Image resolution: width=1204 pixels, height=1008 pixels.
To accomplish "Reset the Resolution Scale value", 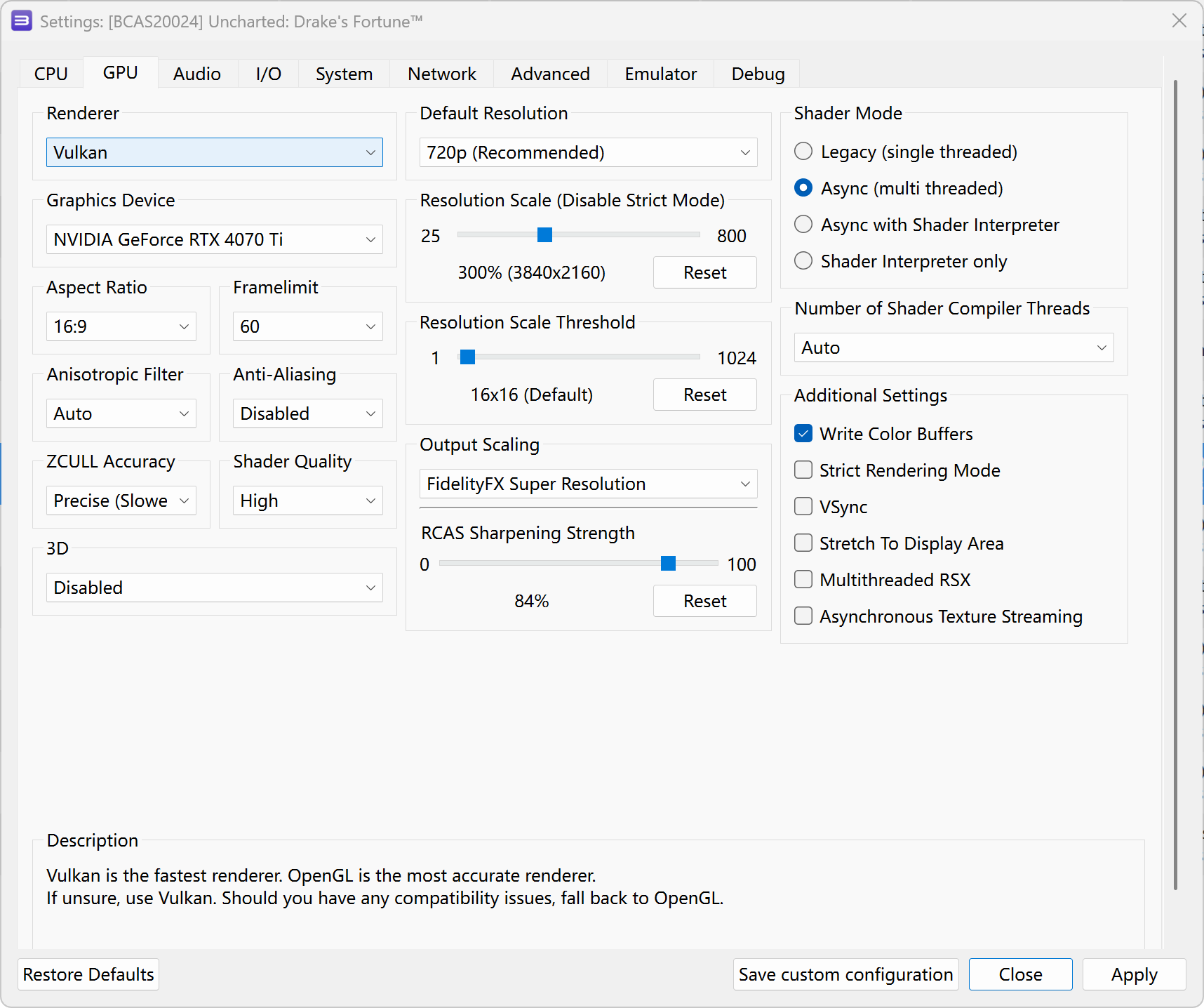I will click(705, 272).
